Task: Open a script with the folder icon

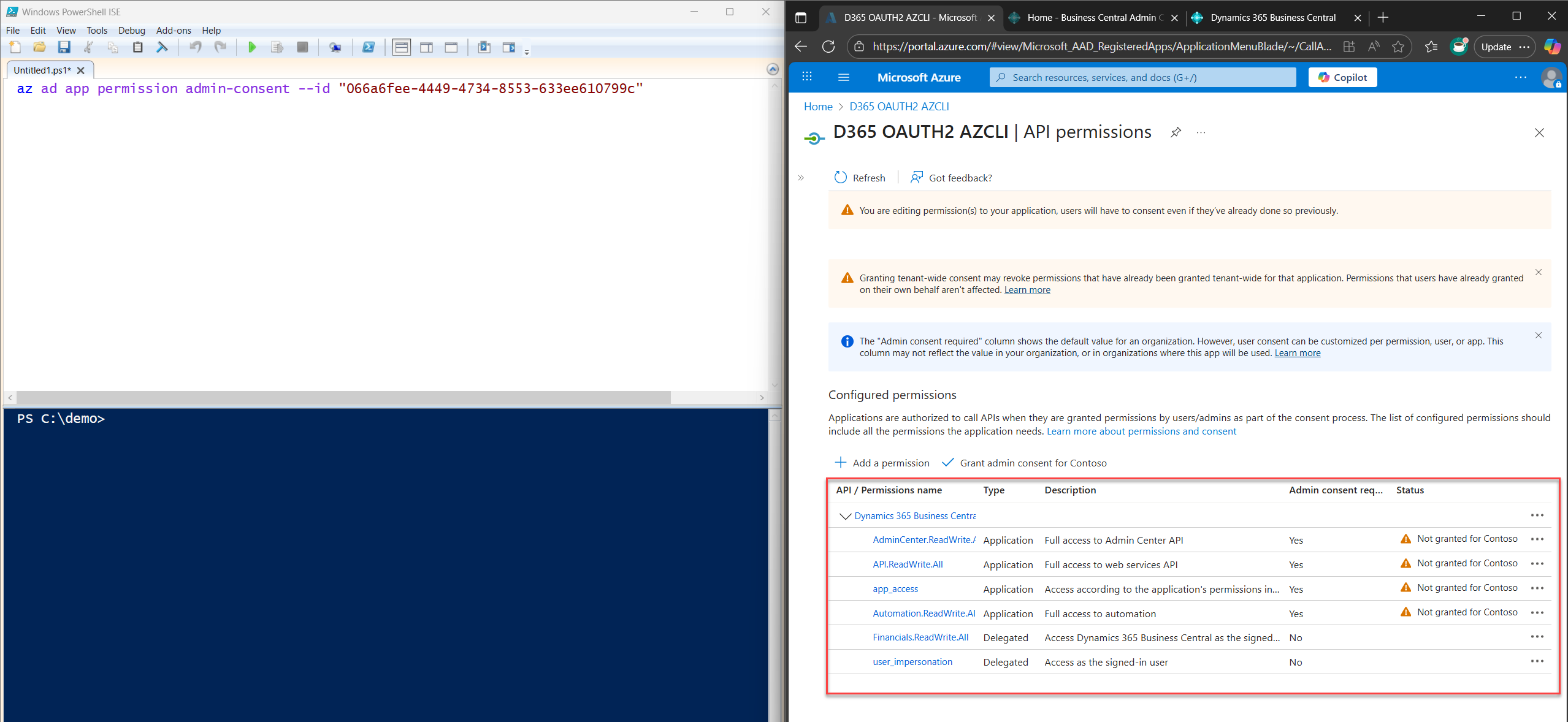Action: 39,47
